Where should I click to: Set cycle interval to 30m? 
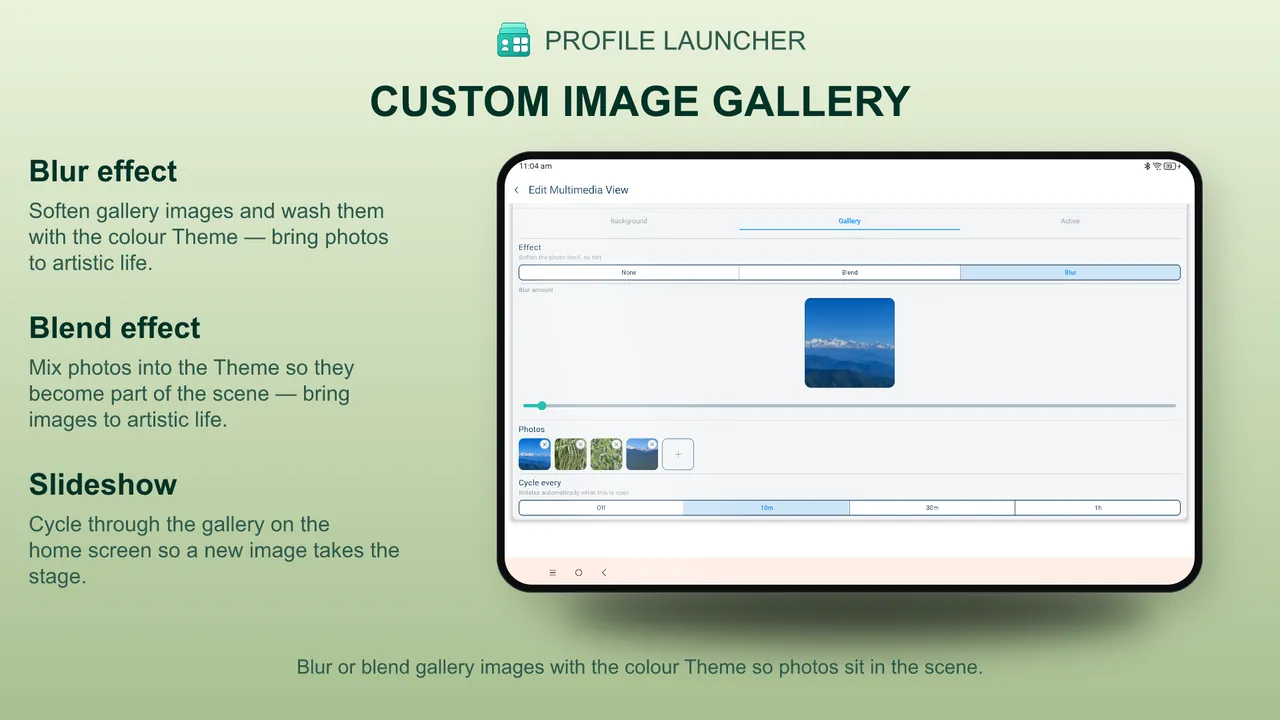tap(932, 508)
